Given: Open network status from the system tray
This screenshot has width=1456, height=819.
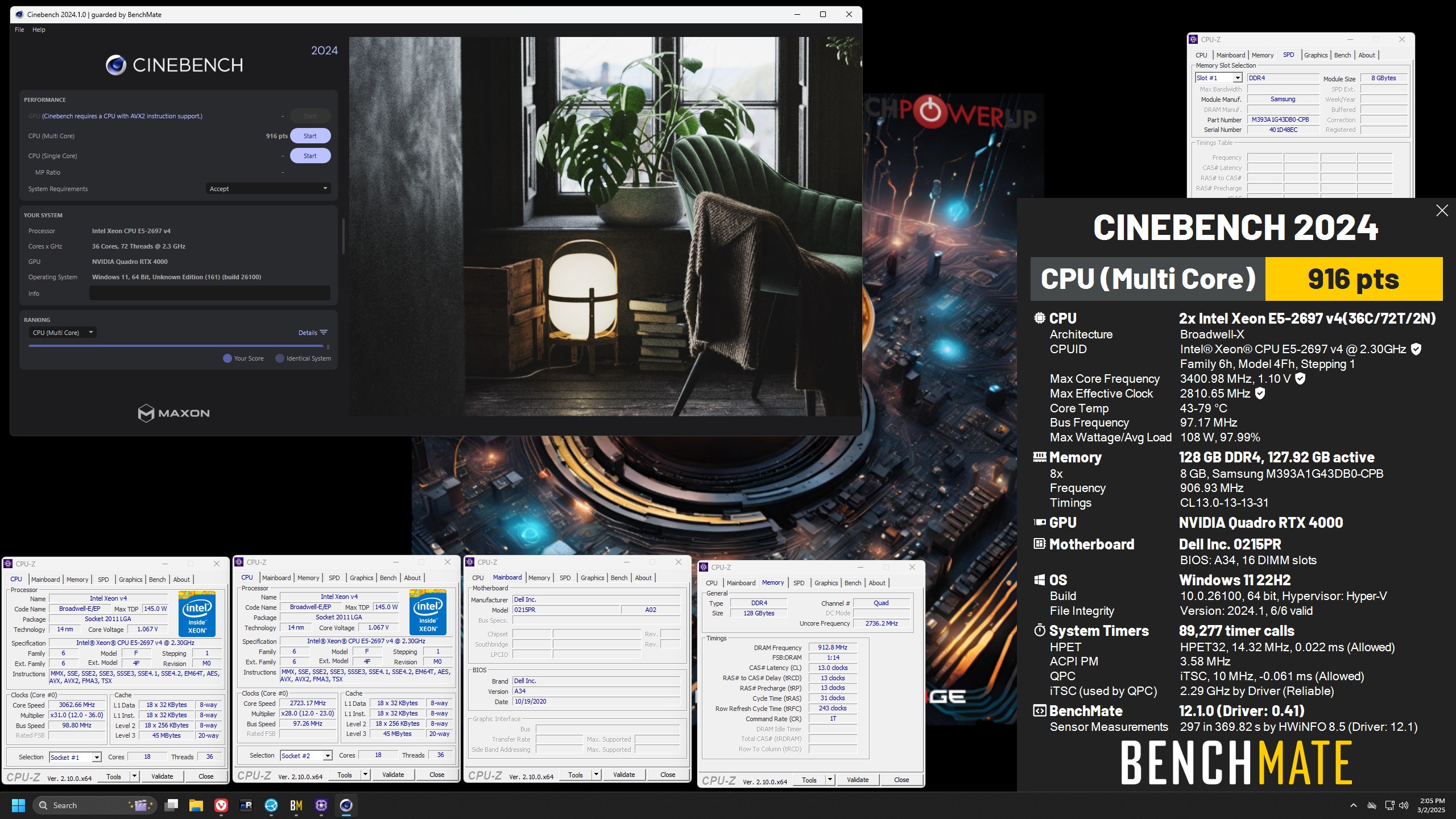Looking at the screenshot, I should (1389, 805).
